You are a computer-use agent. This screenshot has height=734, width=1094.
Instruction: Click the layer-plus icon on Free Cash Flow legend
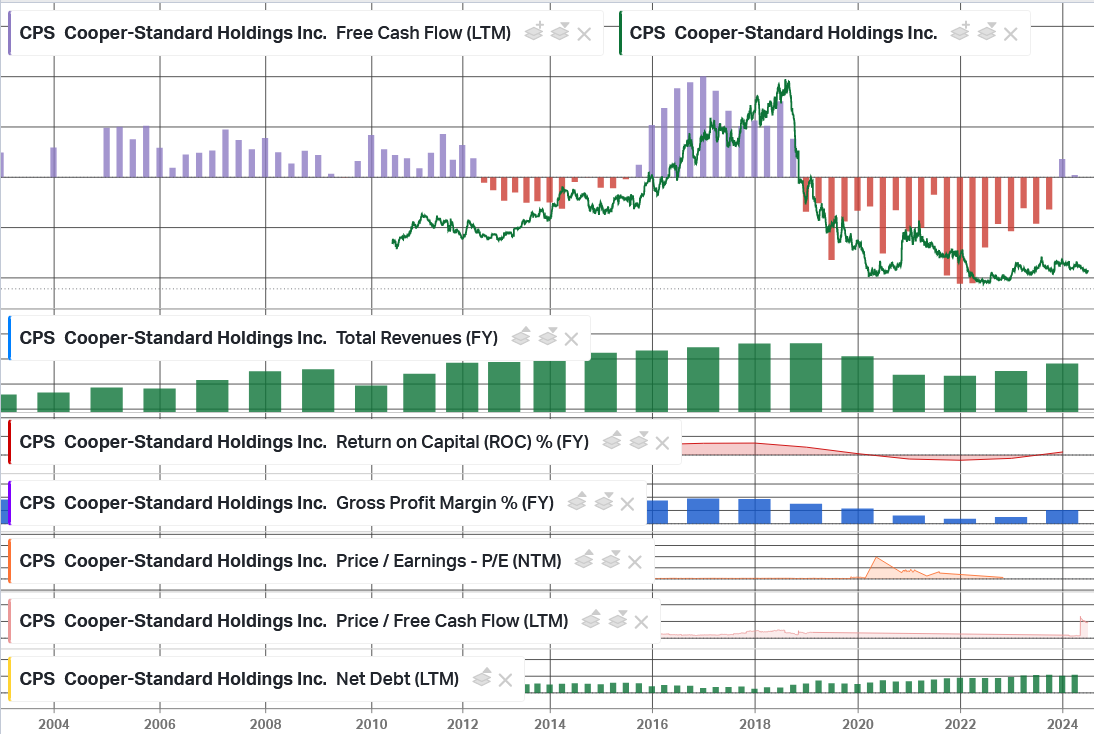click(534, 31)
